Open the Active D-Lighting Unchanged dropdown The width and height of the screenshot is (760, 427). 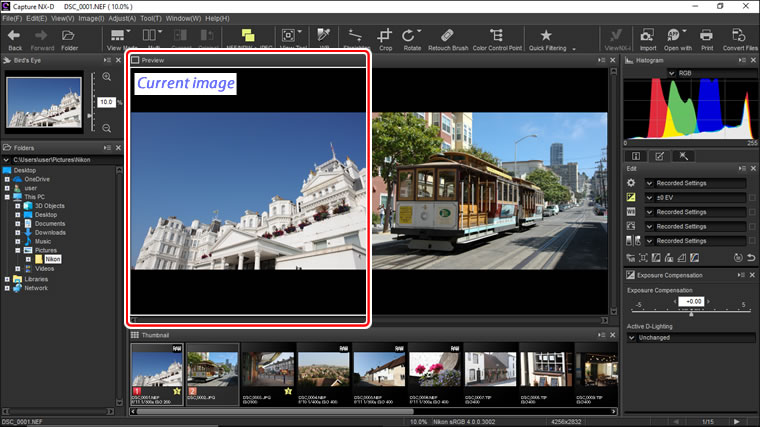[x=691, y=337]
